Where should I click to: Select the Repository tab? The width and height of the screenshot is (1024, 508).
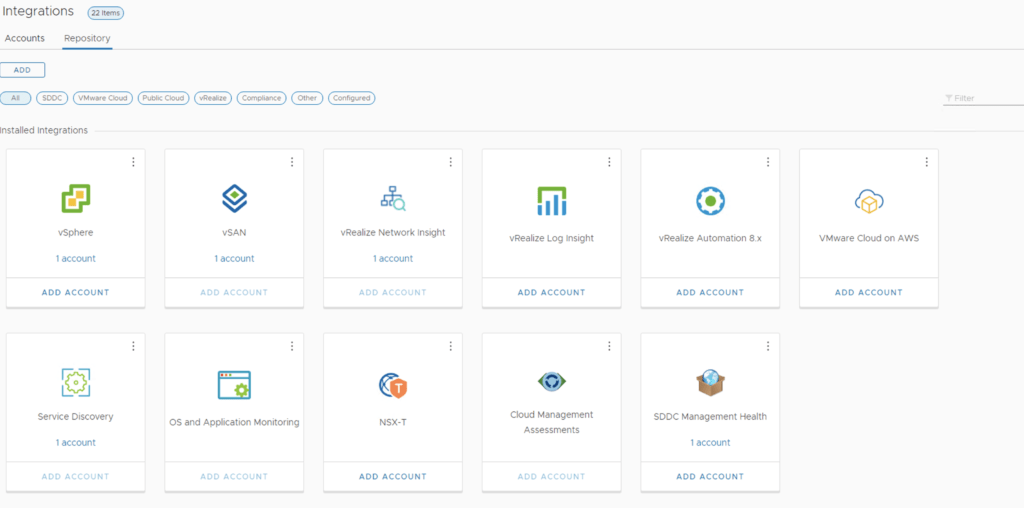click(87, 38)
